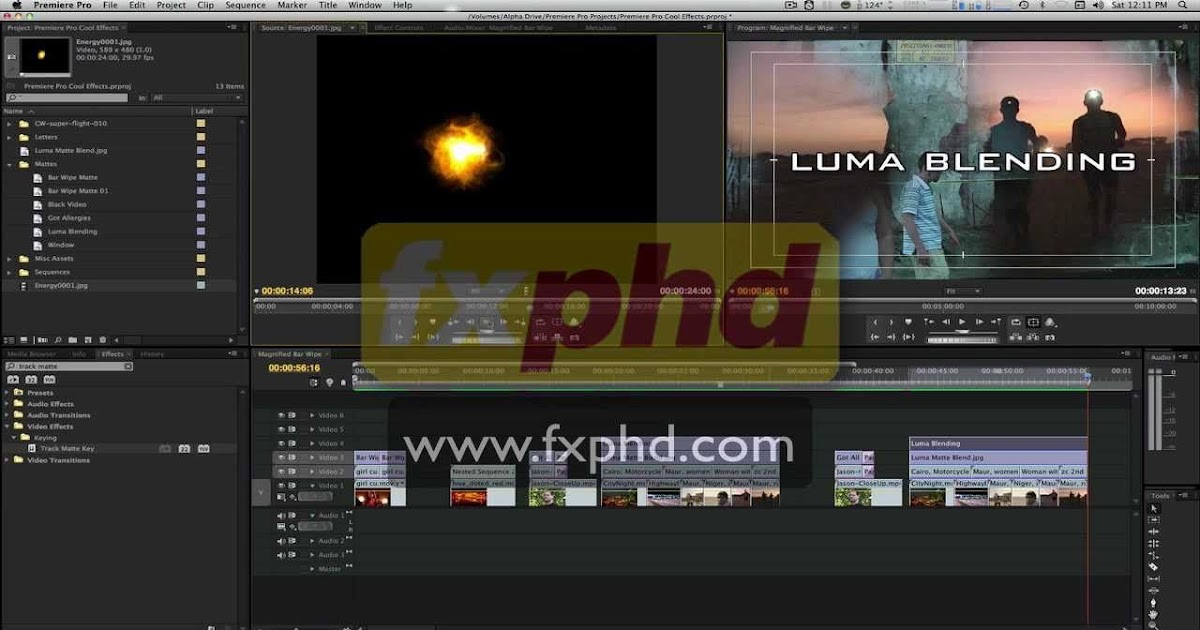Select the Hand tool
This screenshot has width=1200, height=630.
1154,614
